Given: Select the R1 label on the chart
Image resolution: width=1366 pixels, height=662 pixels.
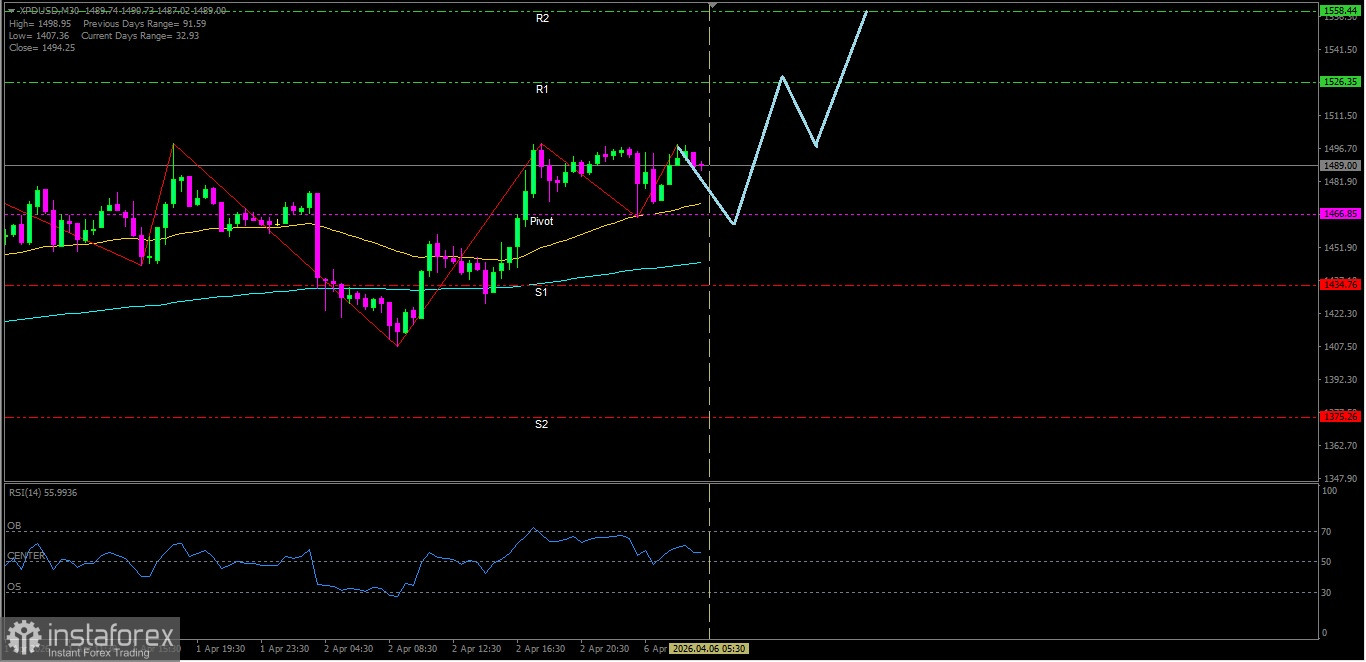Looking at the screenshot, I should pyautogui.click(x=542, y=89).
